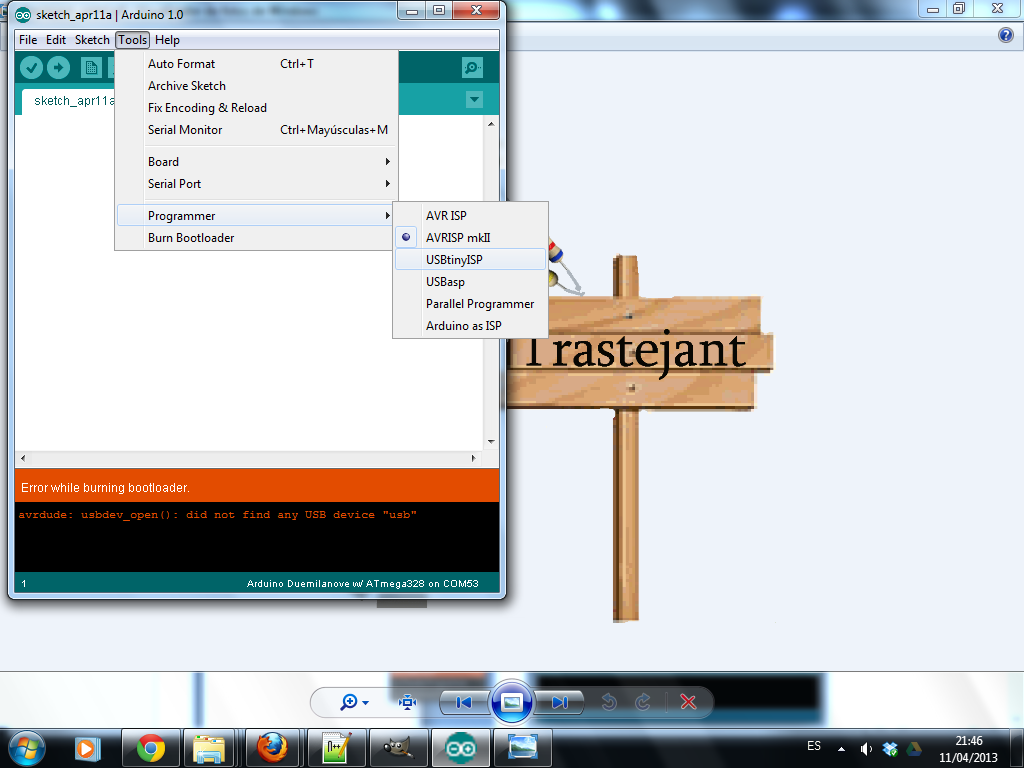Choose Archive Sketch menu entry

[x=256, y=86]
